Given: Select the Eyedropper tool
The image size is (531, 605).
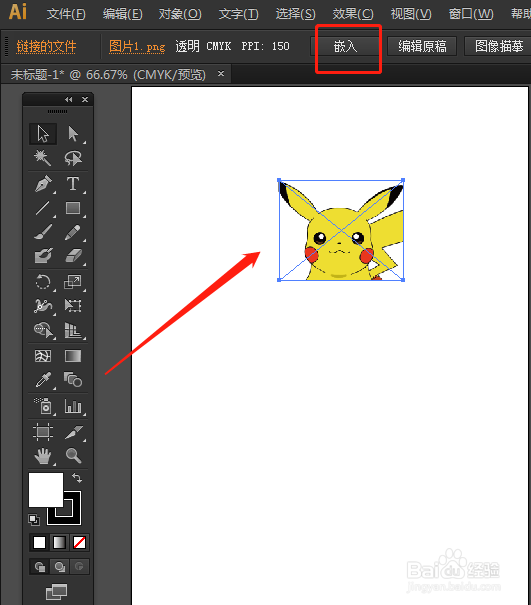Looking at the screenshot, I should click(x=43, y=380).
